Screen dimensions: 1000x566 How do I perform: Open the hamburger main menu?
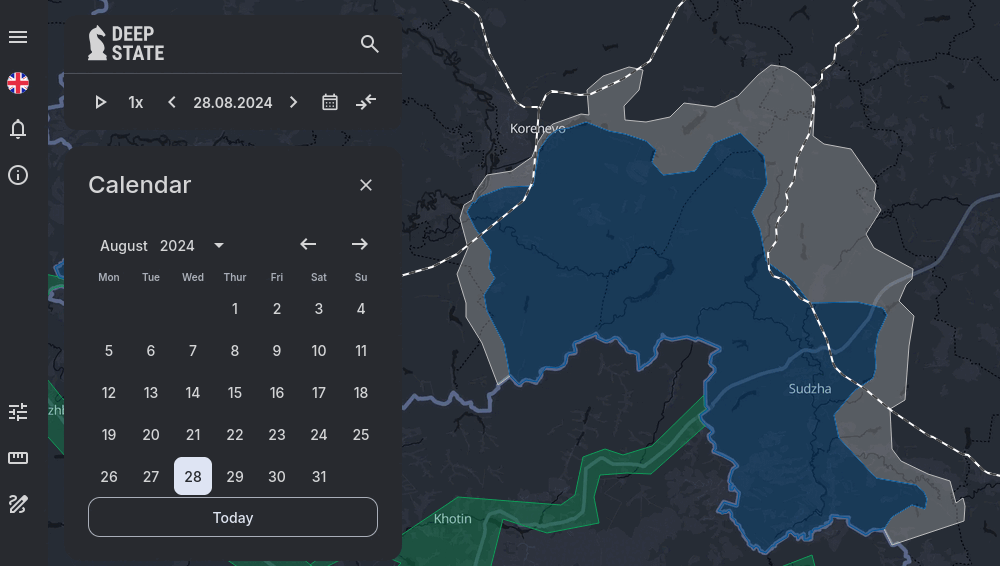coord(18,37)
